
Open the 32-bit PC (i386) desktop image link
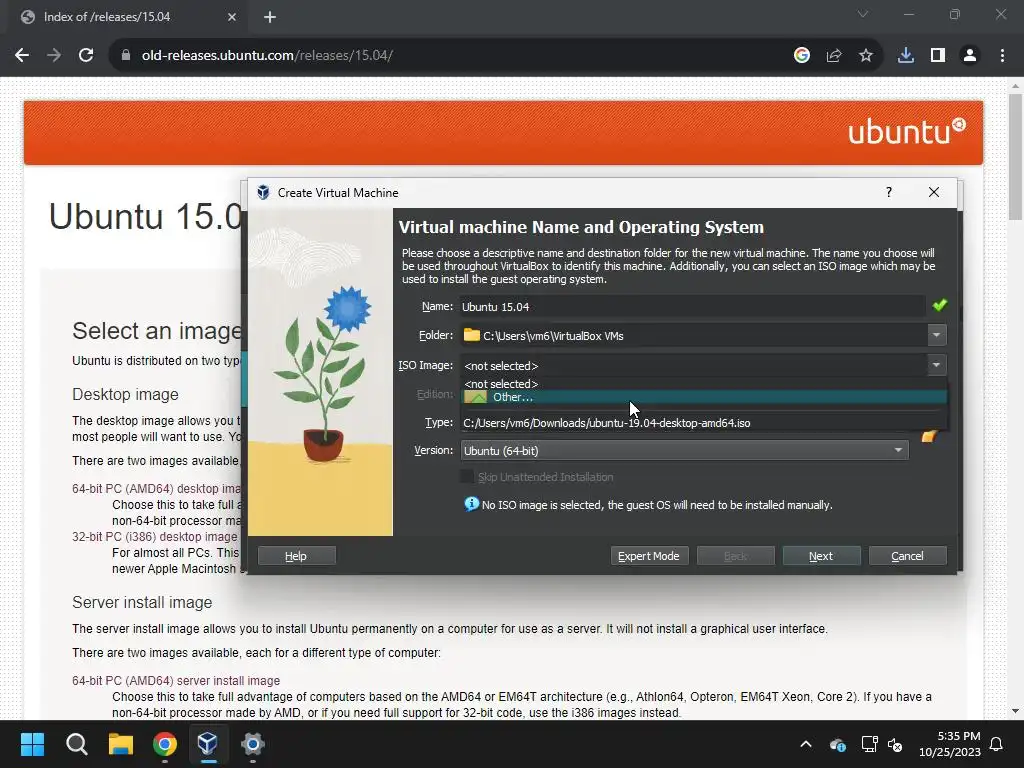(155, 537)
